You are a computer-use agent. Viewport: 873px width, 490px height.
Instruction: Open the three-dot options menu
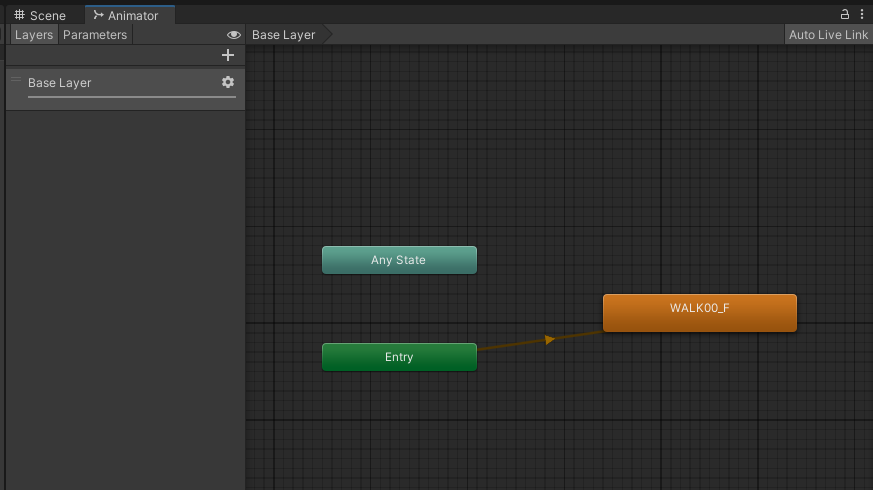(x=862, y=14)
